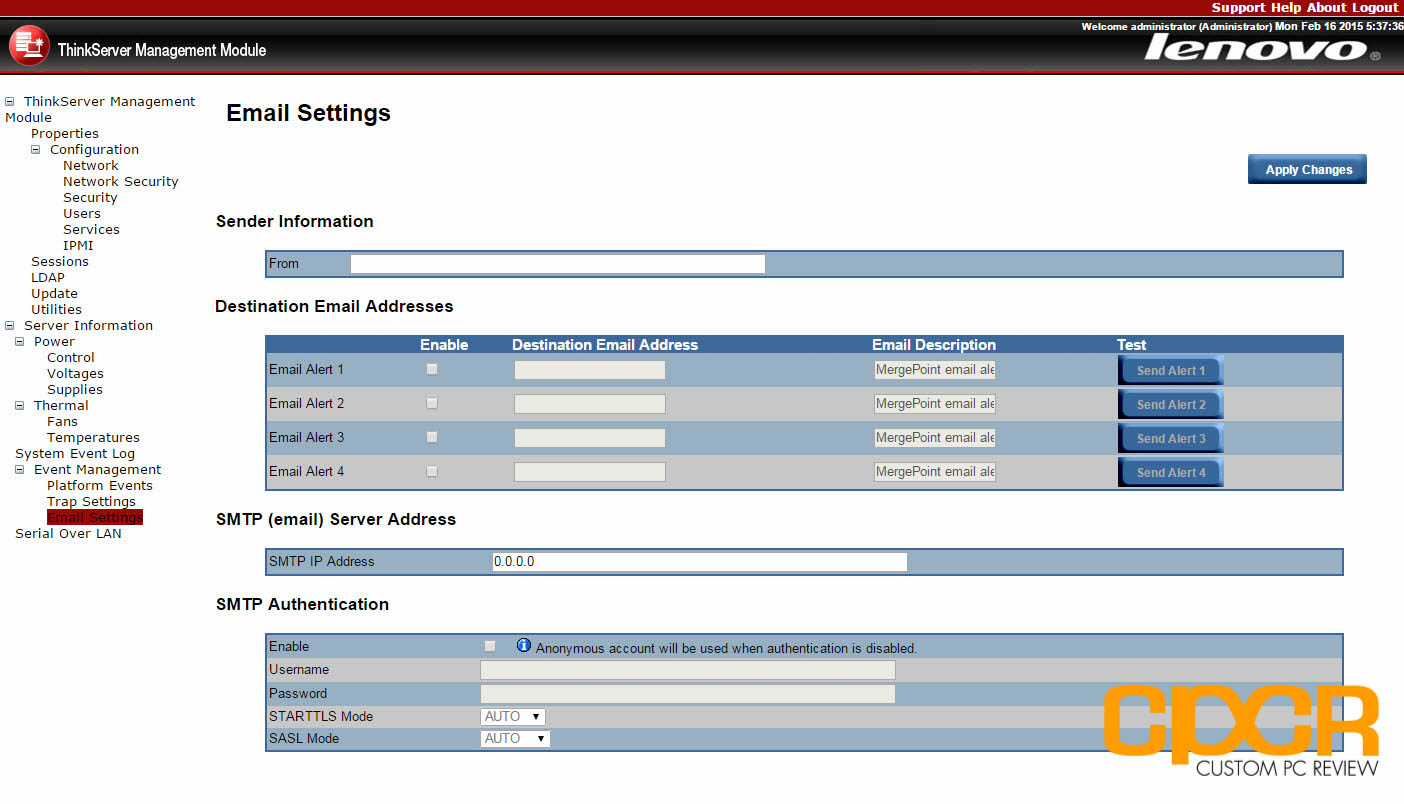Click Logout in the top bar
1404x804 pixels.
point(1375,8)
